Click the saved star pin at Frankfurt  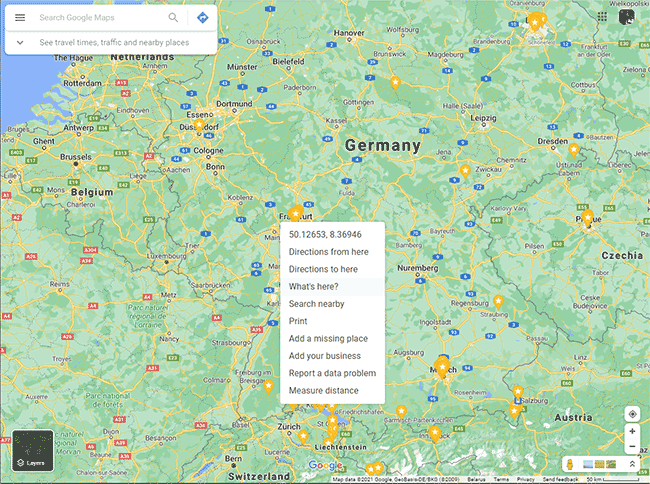(x=295, y=214)
